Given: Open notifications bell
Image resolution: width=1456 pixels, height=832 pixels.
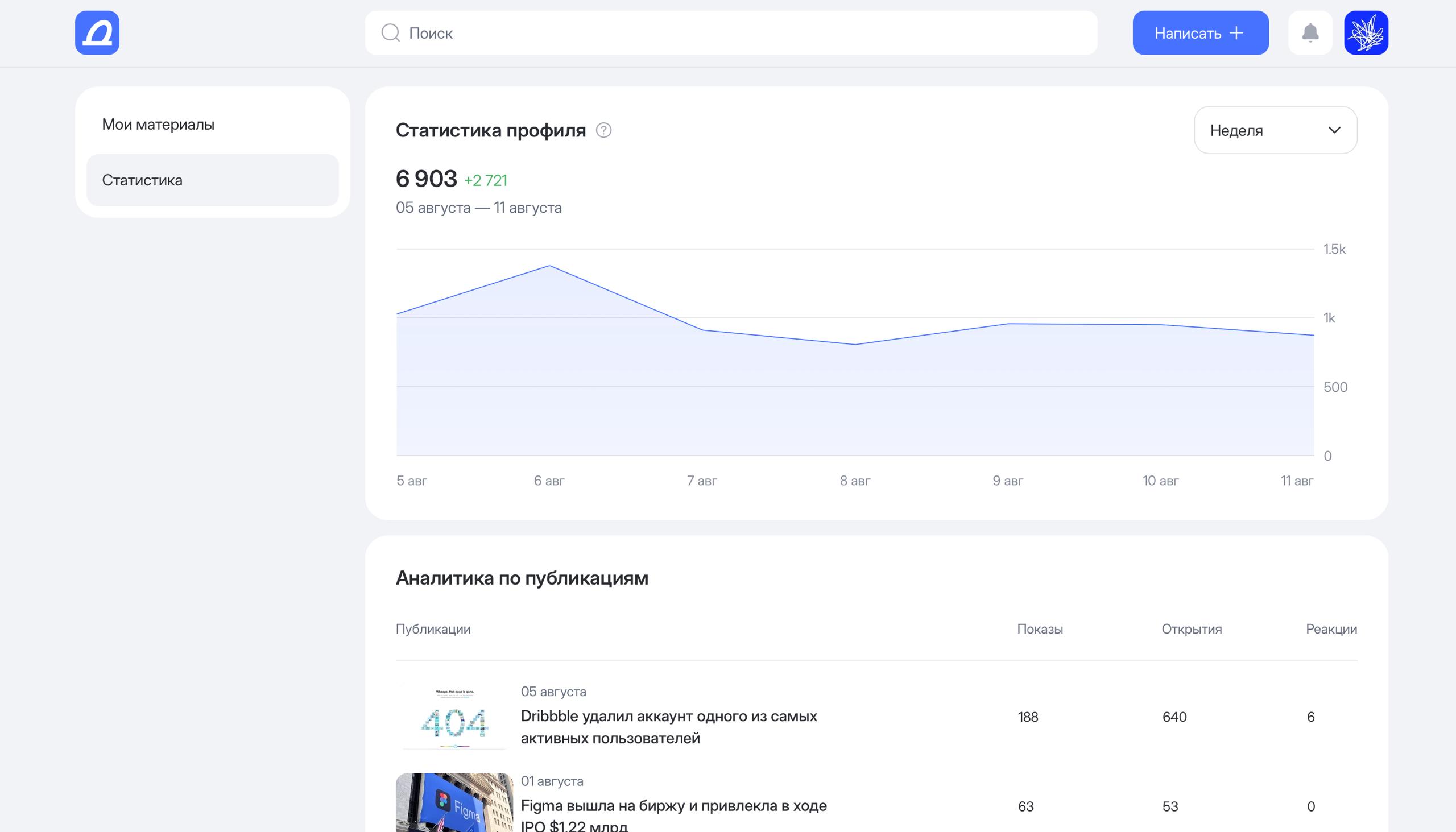Looking at the screenshot, I should pos(1310,32).
